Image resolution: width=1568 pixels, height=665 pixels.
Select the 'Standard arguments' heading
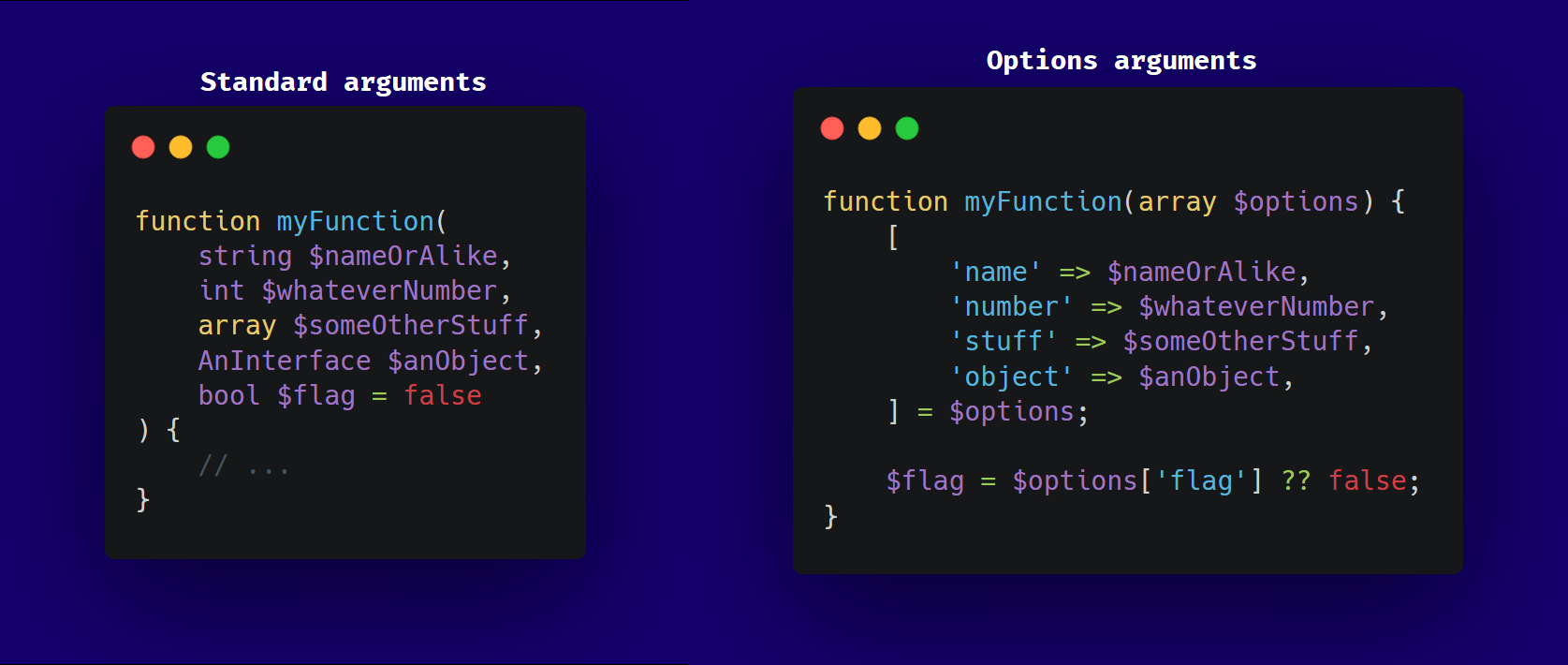point(344,82)
